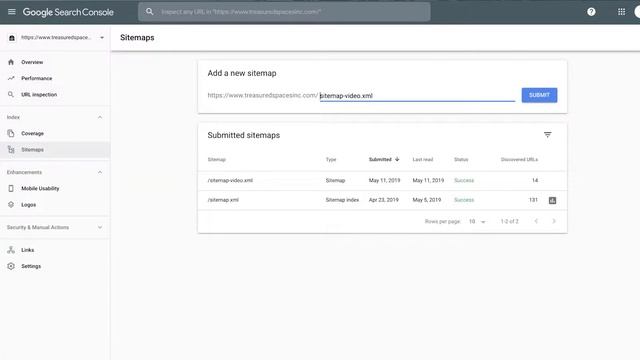Sort by Submitted column header

click(380, 160)
